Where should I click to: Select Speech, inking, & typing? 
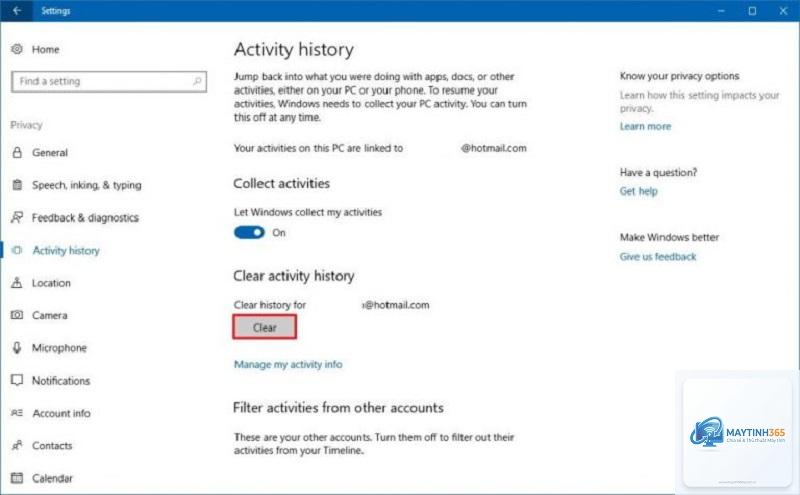pos(87,185)
